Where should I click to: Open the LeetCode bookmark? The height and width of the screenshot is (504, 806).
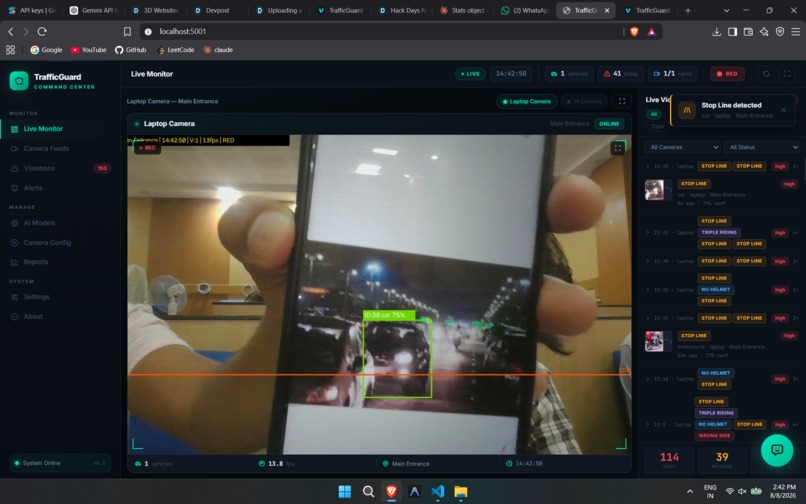pos(176,50)
